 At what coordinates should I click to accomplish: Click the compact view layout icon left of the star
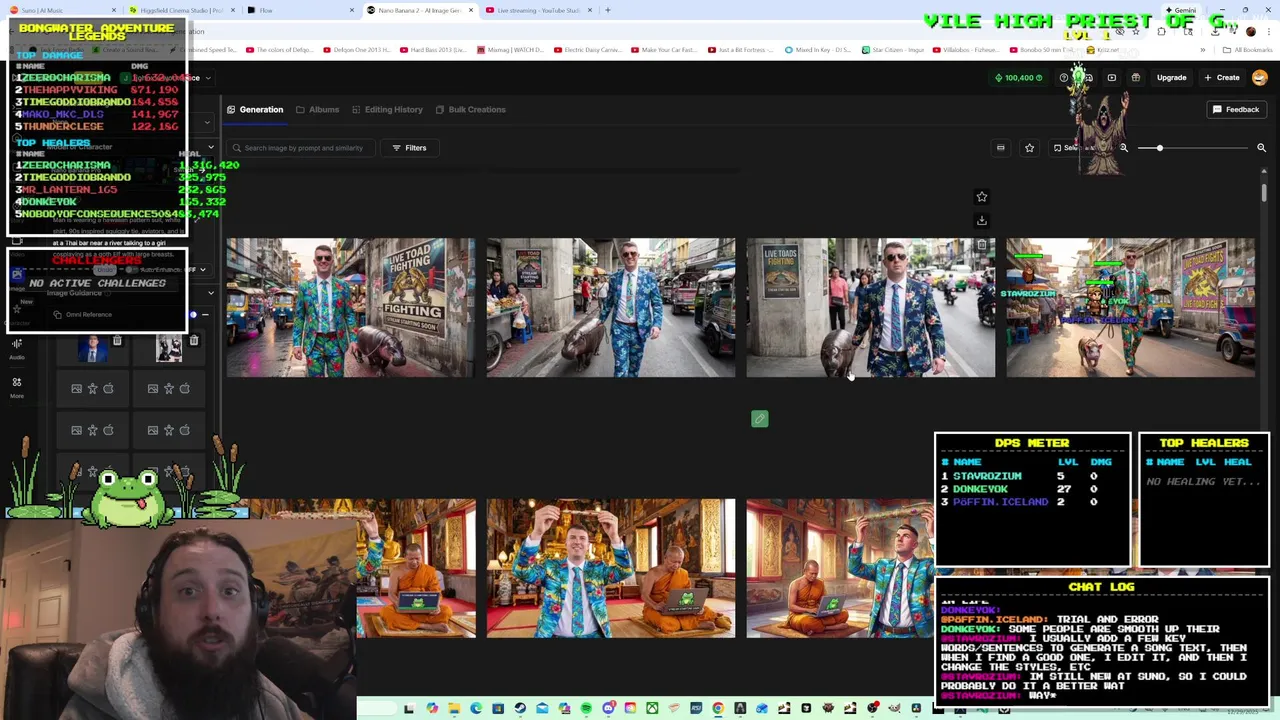(x=1000, y=148)
